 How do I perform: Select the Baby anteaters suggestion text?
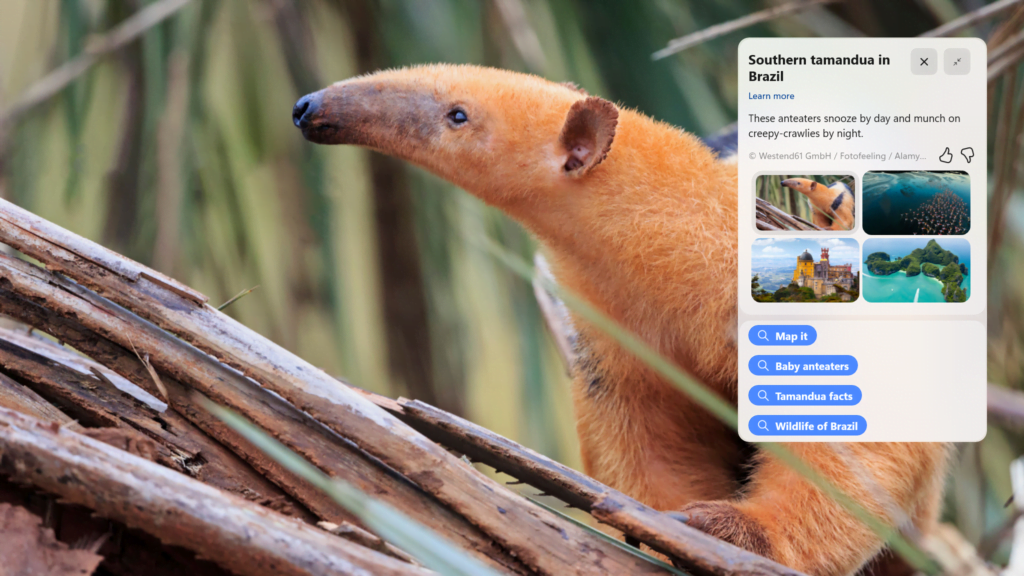click(811, 366)
